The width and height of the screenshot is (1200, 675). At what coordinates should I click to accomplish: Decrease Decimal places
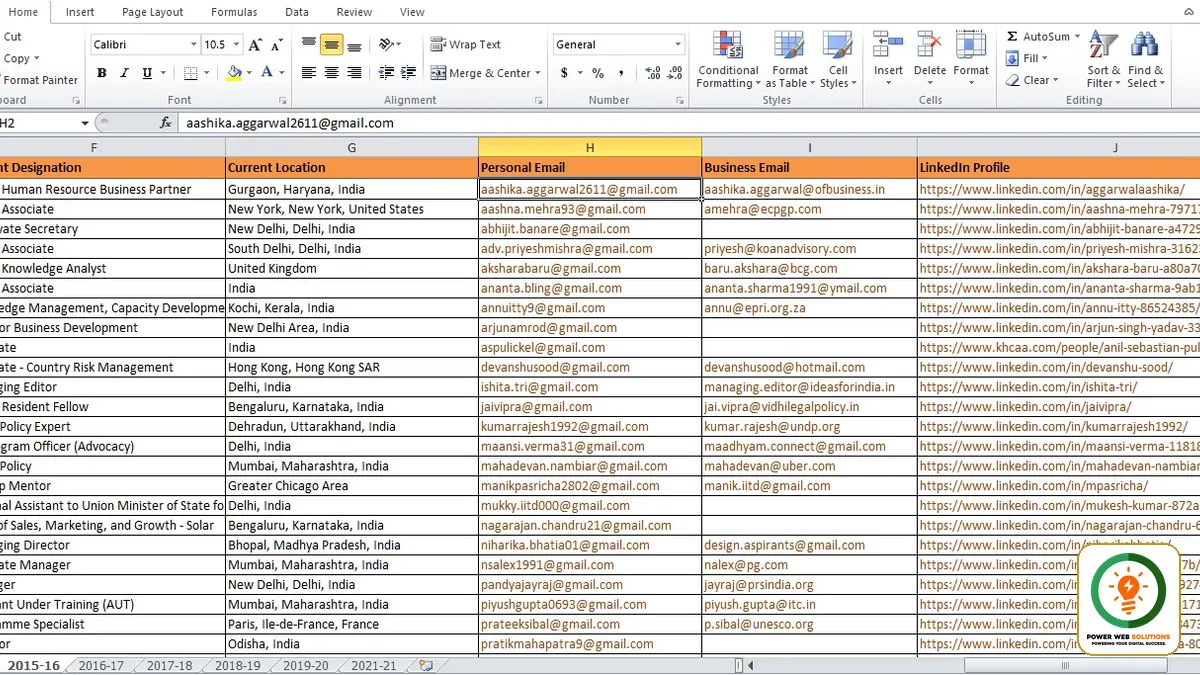click(x=675, y=73)
